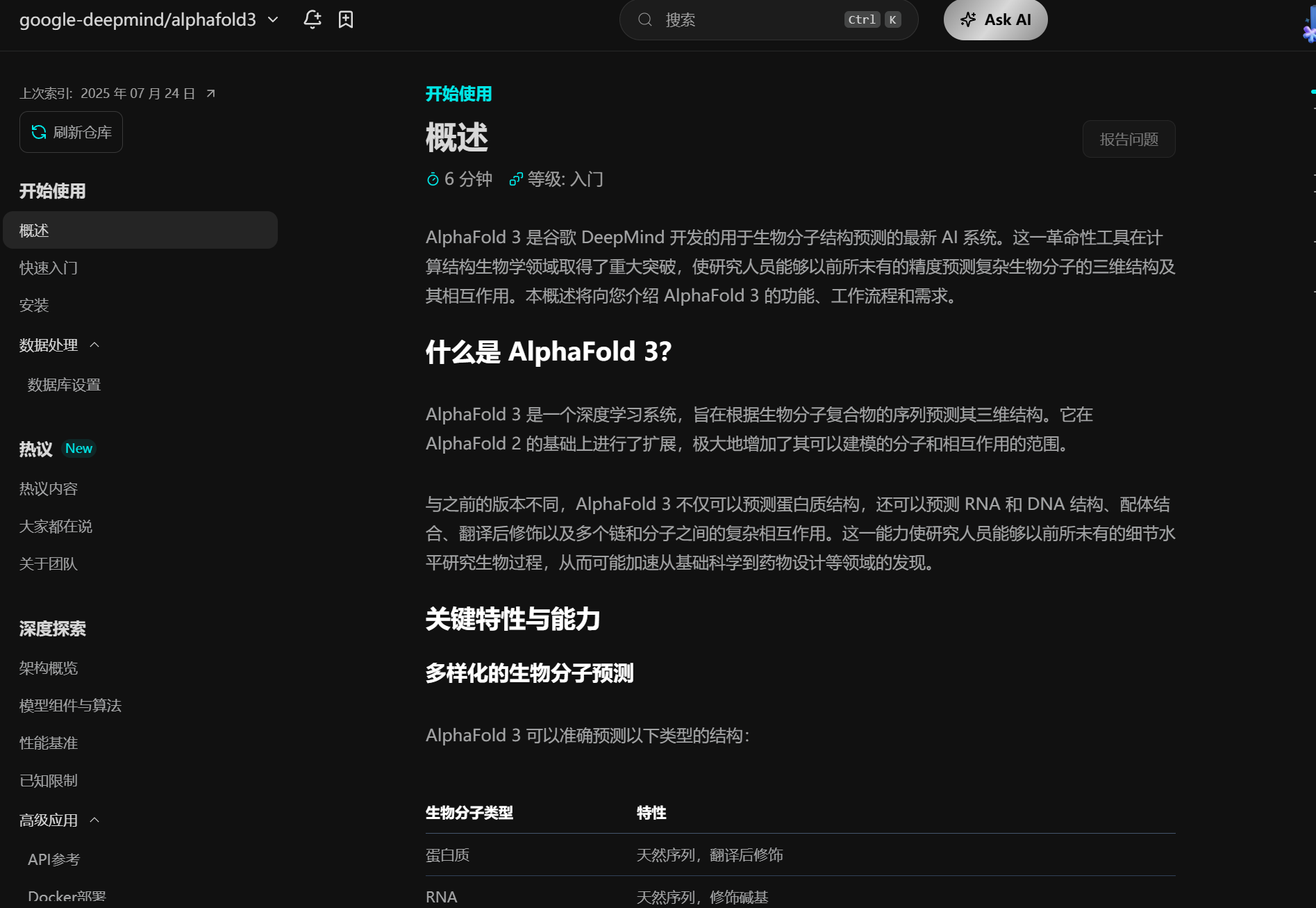Image resolution: width=1316 pixels, height=908 pixels.
Task: Open 热议内容 in the sidebar
Action: click(49, 488)
